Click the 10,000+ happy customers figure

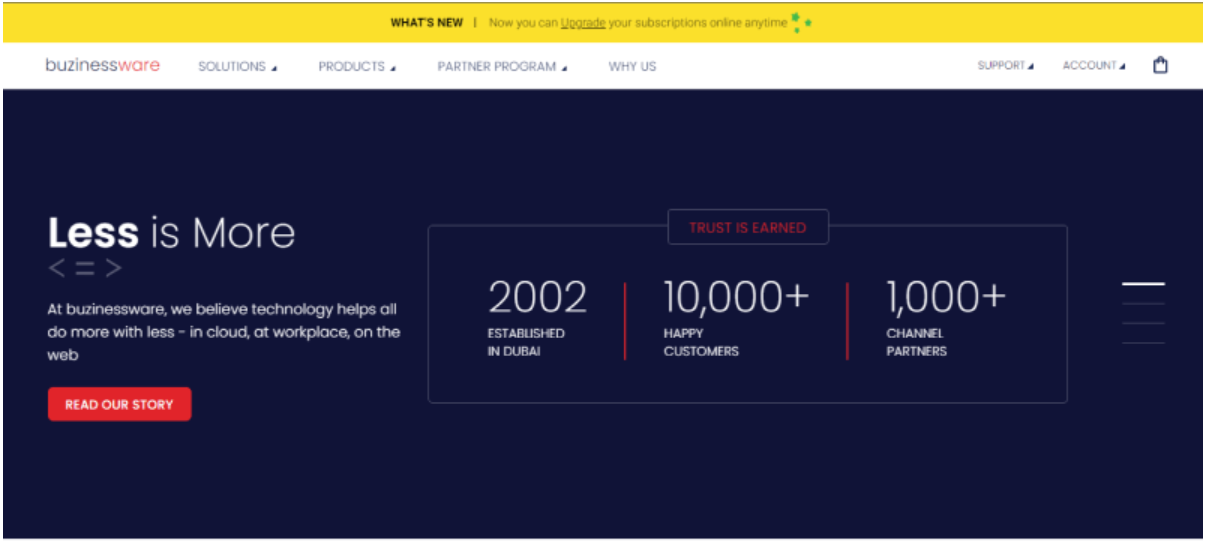736,297
